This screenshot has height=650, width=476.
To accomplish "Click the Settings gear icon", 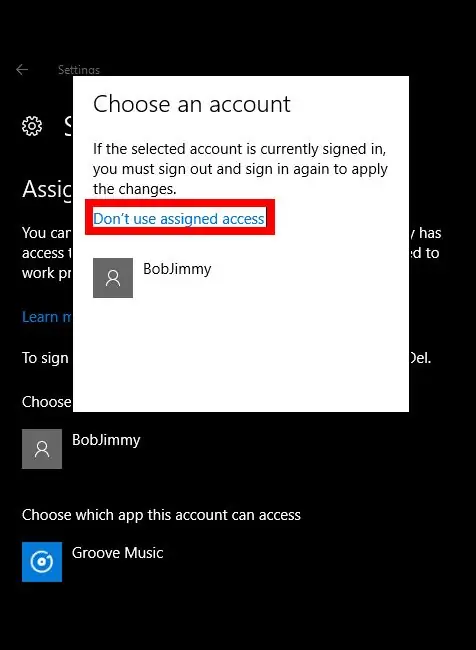I will (x=32, y=126).
